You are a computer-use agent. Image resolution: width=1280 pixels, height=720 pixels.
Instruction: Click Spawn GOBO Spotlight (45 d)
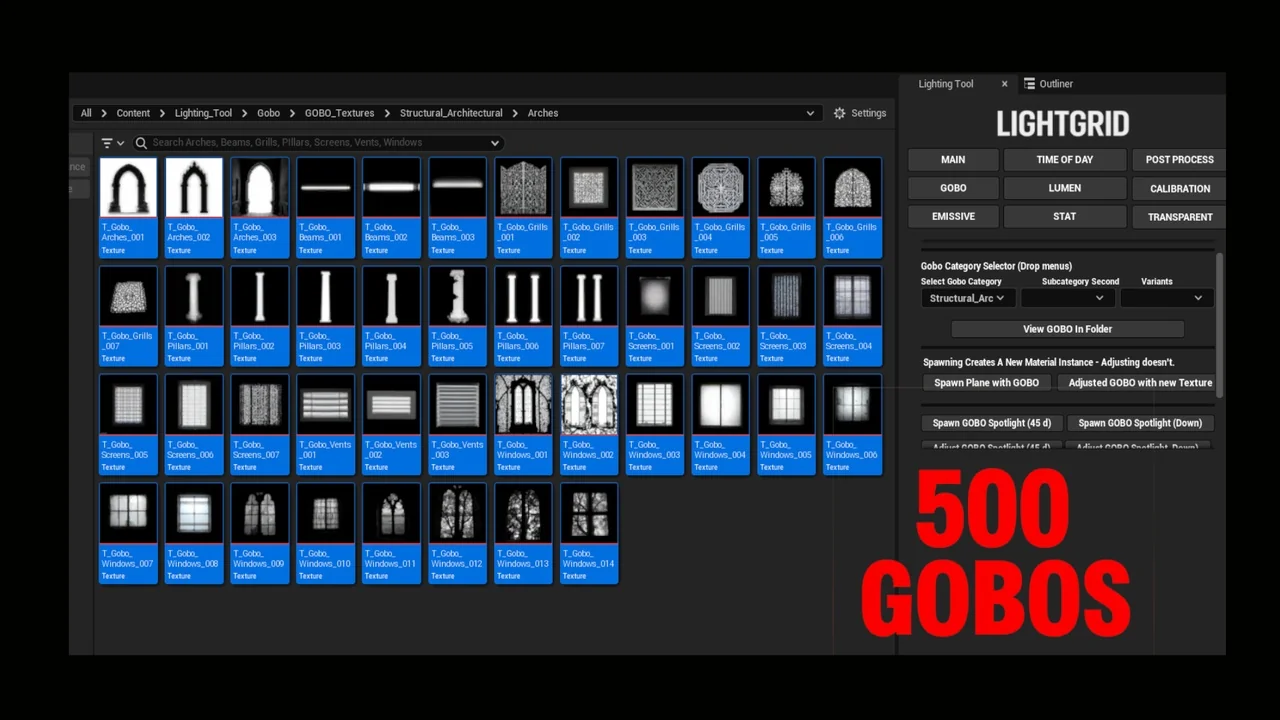[991, 422]
